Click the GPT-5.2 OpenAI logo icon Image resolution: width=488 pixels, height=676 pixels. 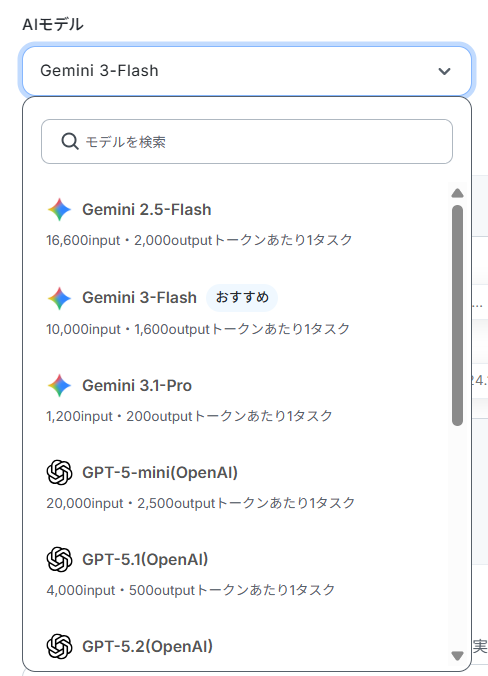click(x=59, y=647)
